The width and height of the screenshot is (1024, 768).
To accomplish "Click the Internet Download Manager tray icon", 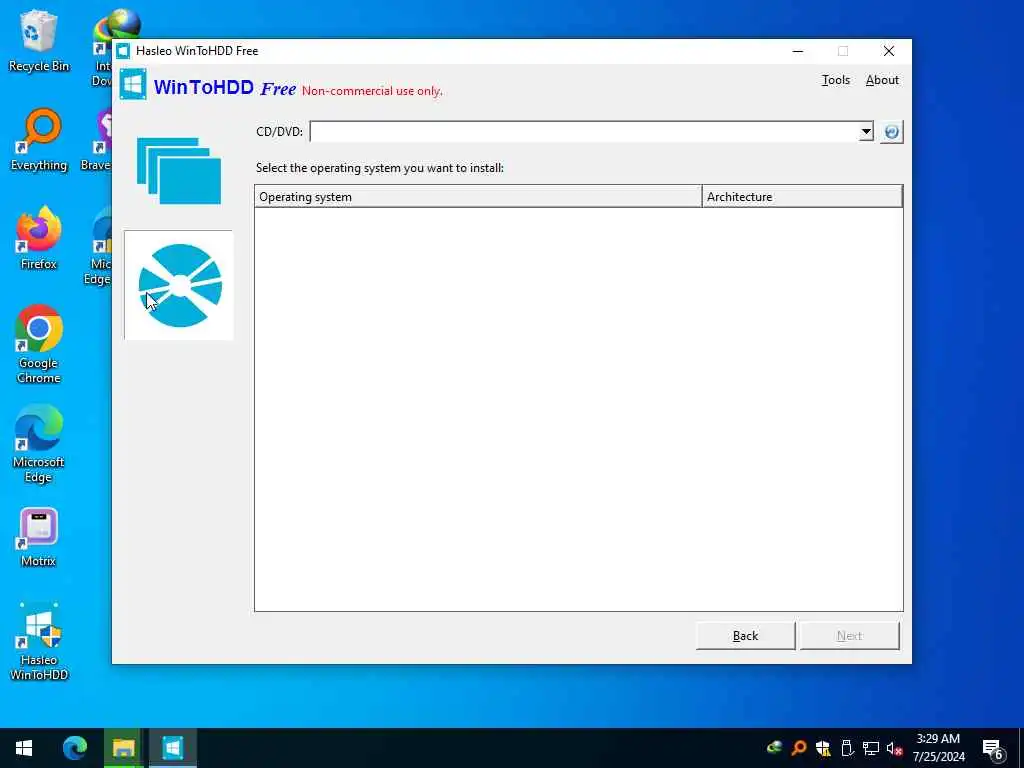I will [775, 748].
